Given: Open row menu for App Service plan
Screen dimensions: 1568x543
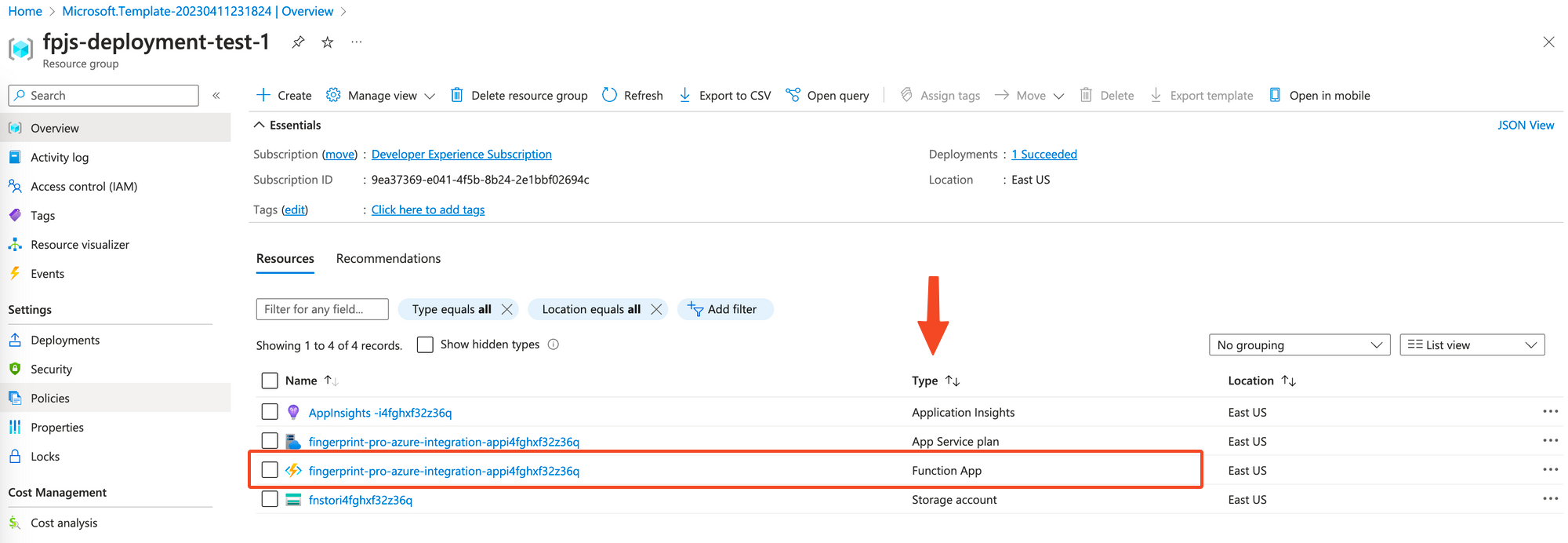Looking at the screenshot, I should tap(1550, 440).
